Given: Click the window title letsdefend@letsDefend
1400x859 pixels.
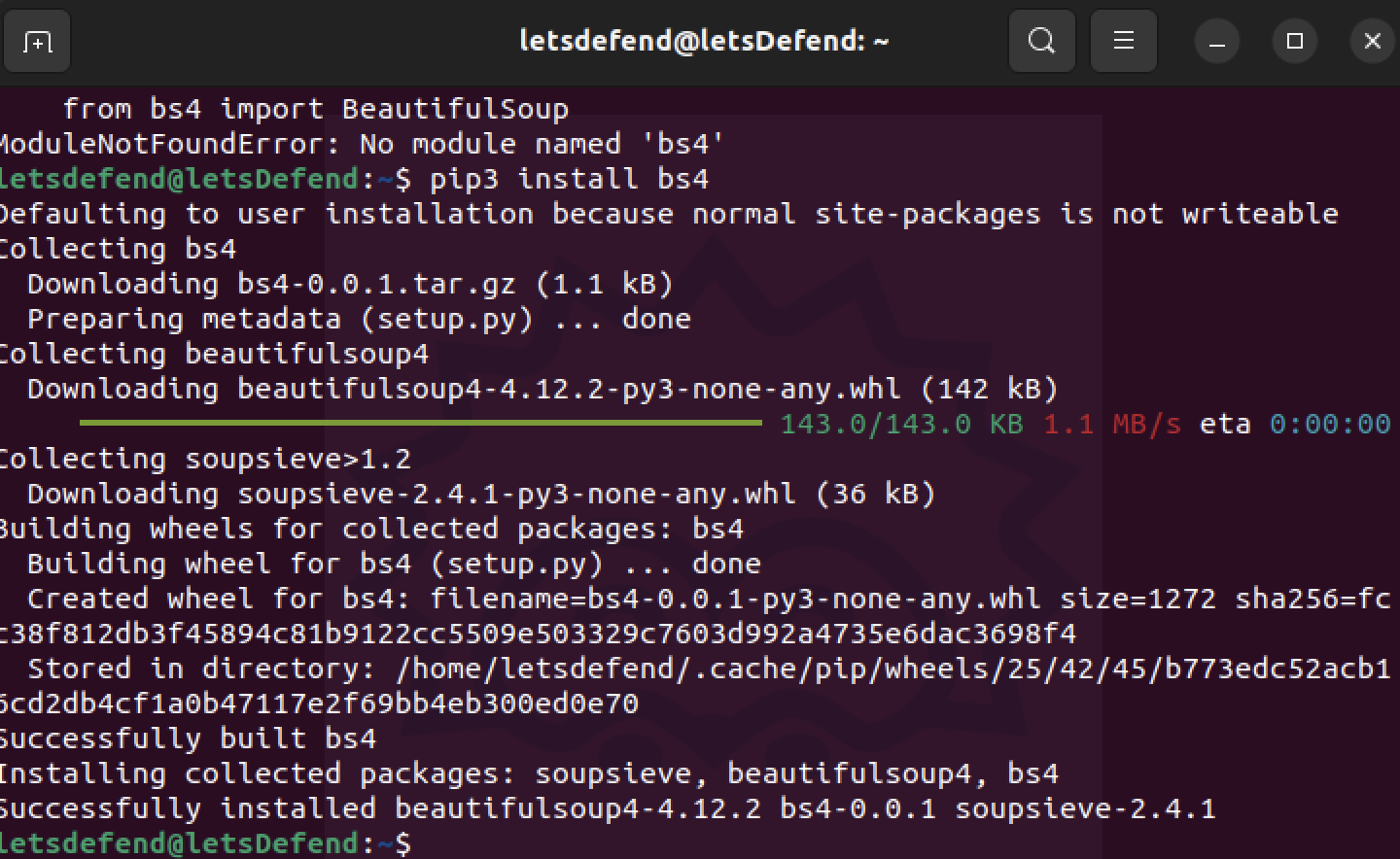Looking at the screenshot, I should [703, 41].
